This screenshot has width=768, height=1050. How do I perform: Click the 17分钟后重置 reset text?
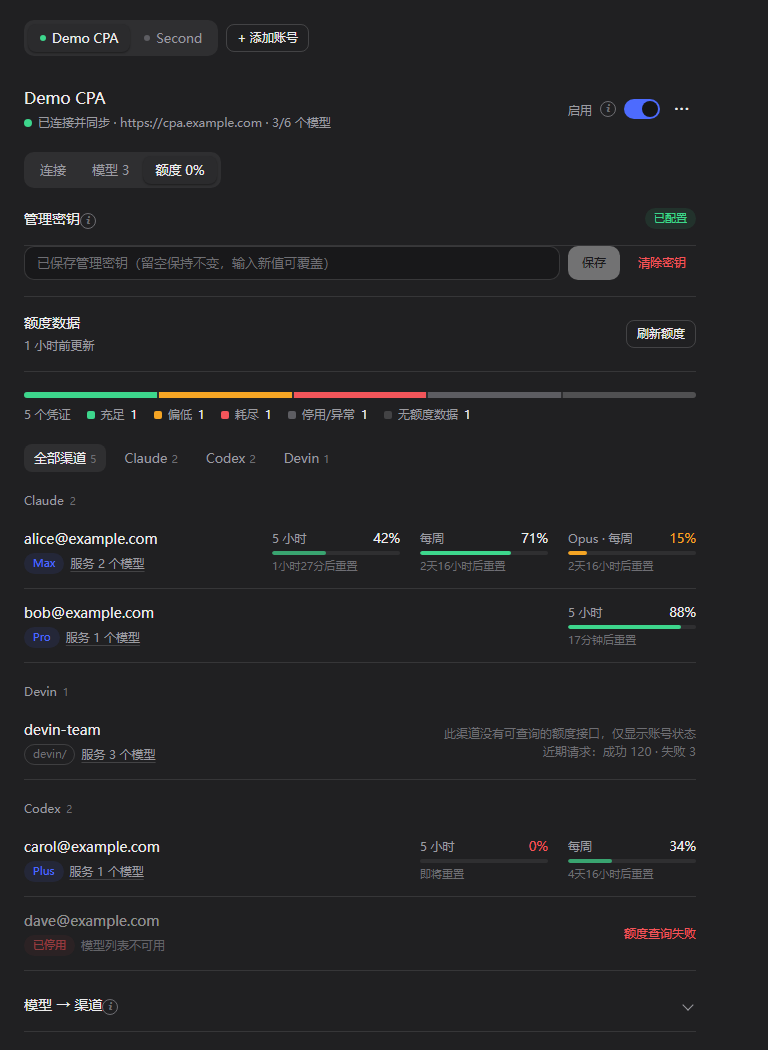tap(602, 640)
